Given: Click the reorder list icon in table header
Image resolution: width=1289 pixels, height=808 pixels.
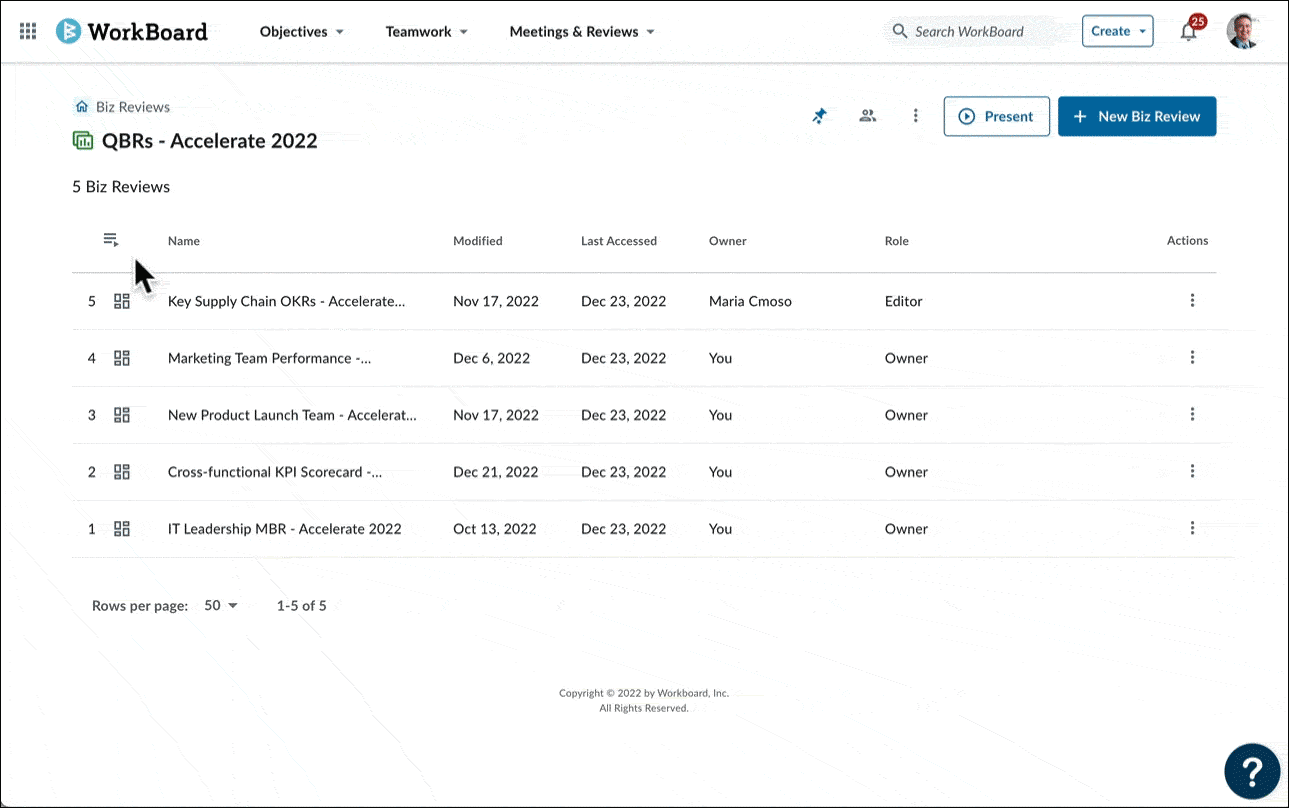Looking at the screenshot, I should pyautogui.click(x=110, y=240).
